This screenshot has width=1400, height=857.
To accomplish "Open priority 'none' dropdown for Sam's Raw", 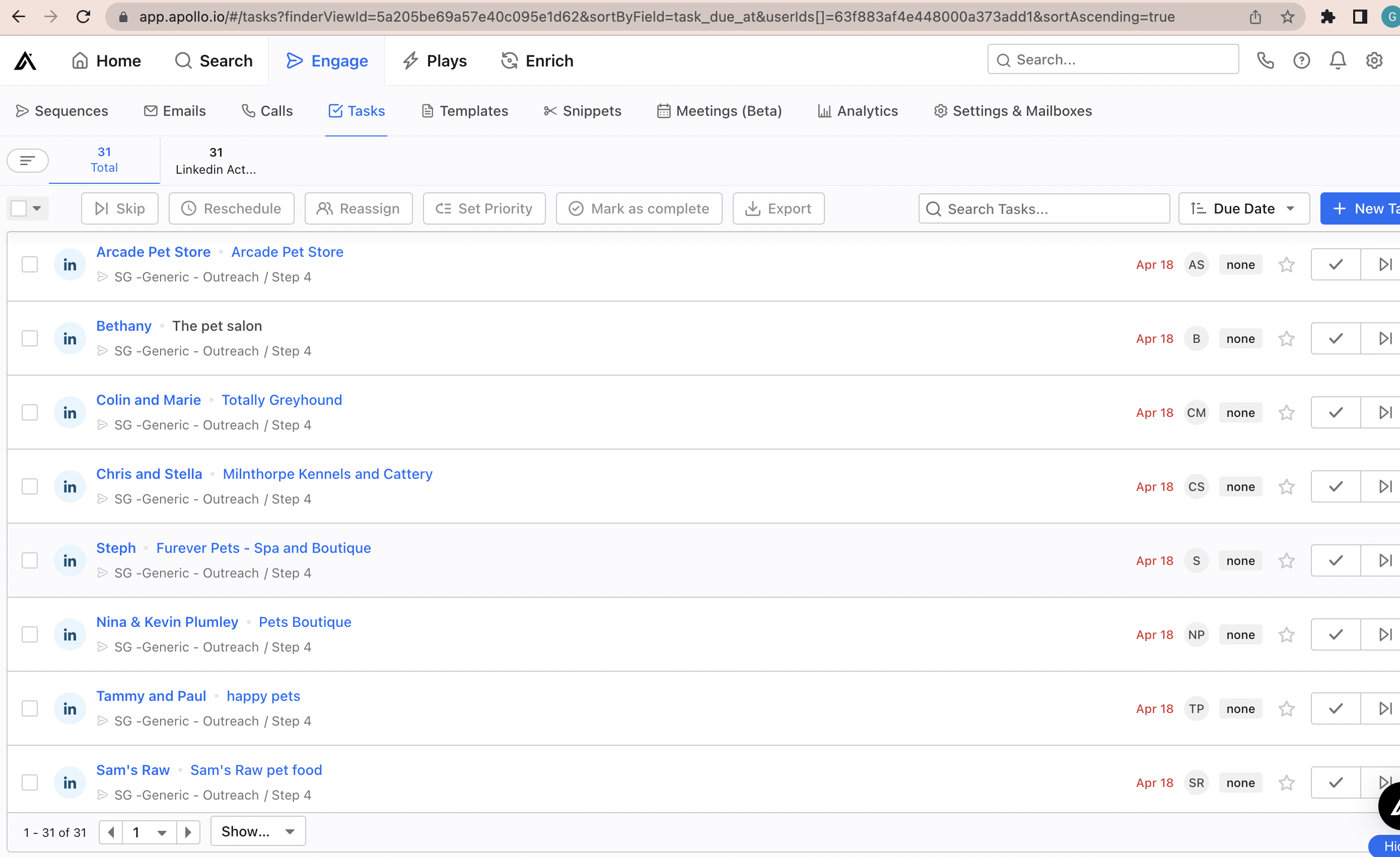I will (1240, 782).
